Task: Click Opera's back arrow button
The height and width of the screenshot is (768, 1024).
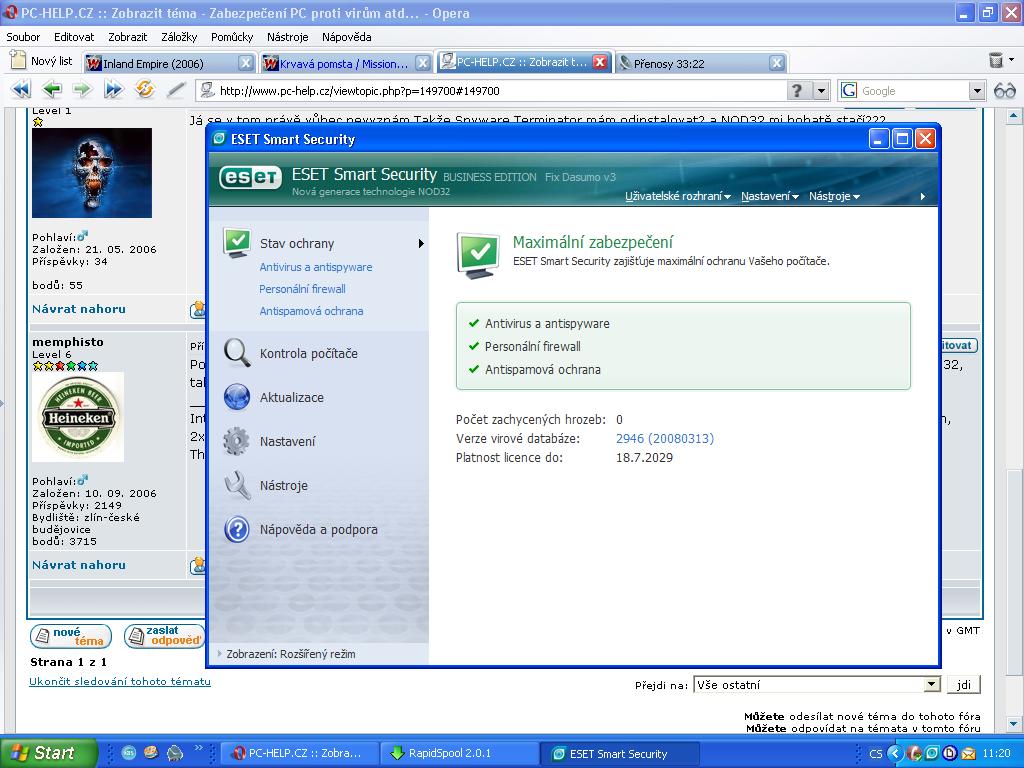Action: [51, 90]
